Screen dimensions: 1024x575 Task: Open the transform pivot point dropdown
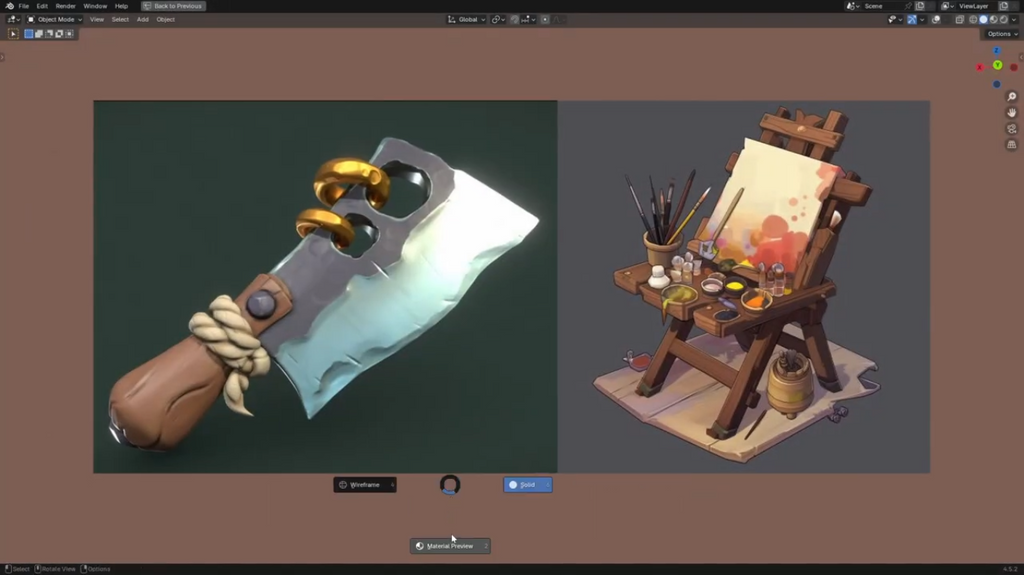click(498, 20)
